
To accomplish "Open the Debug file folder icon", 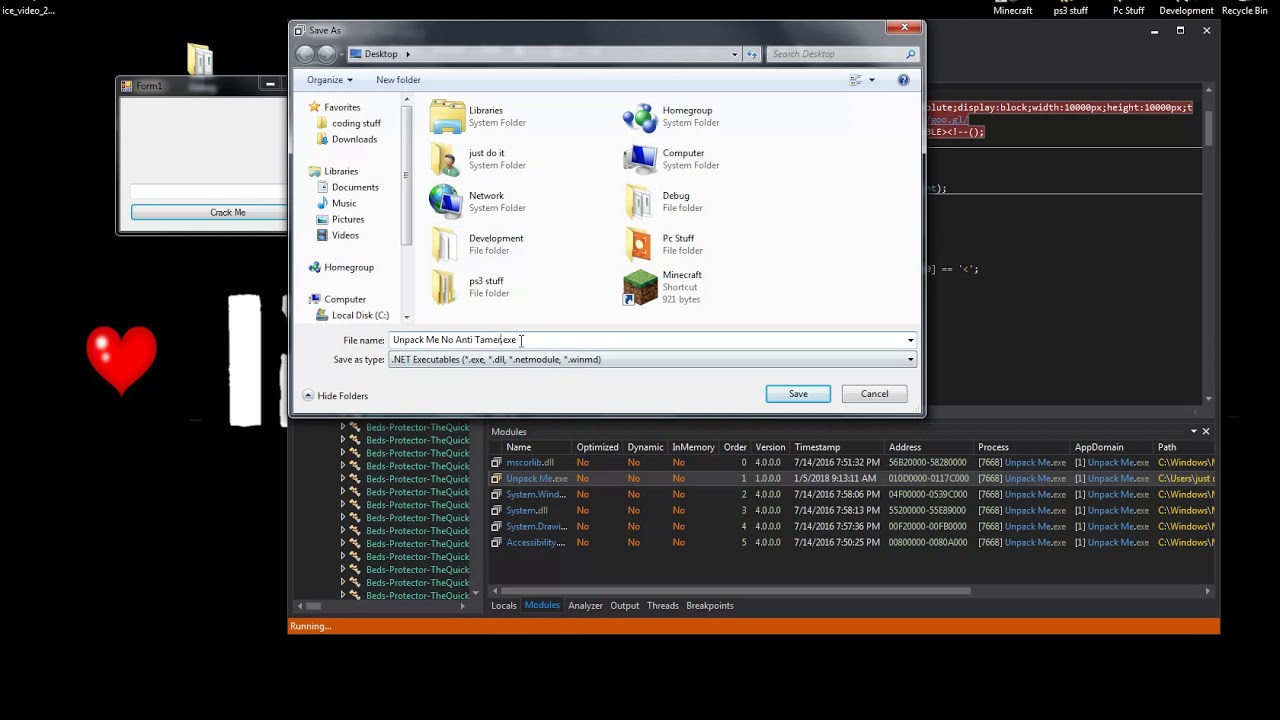I will tap(640, 201).
